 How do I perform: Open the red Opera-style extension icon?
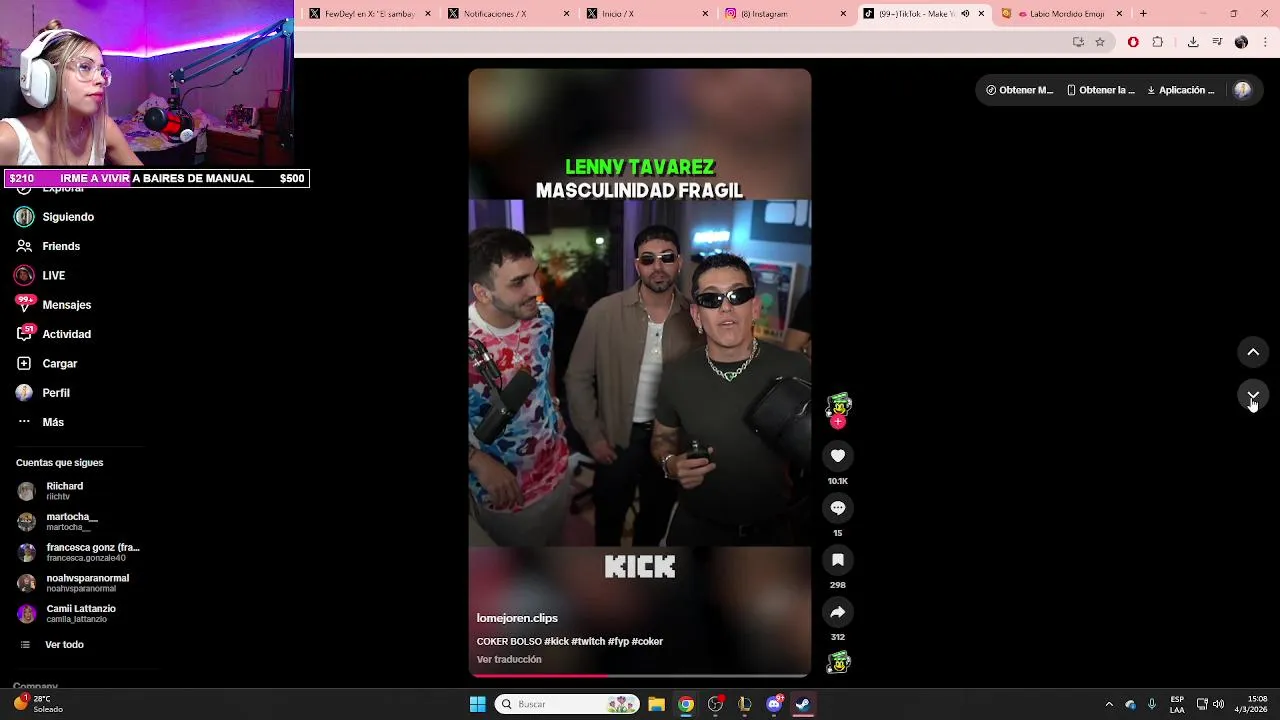pyautogui.click(x=1133, y=42)
